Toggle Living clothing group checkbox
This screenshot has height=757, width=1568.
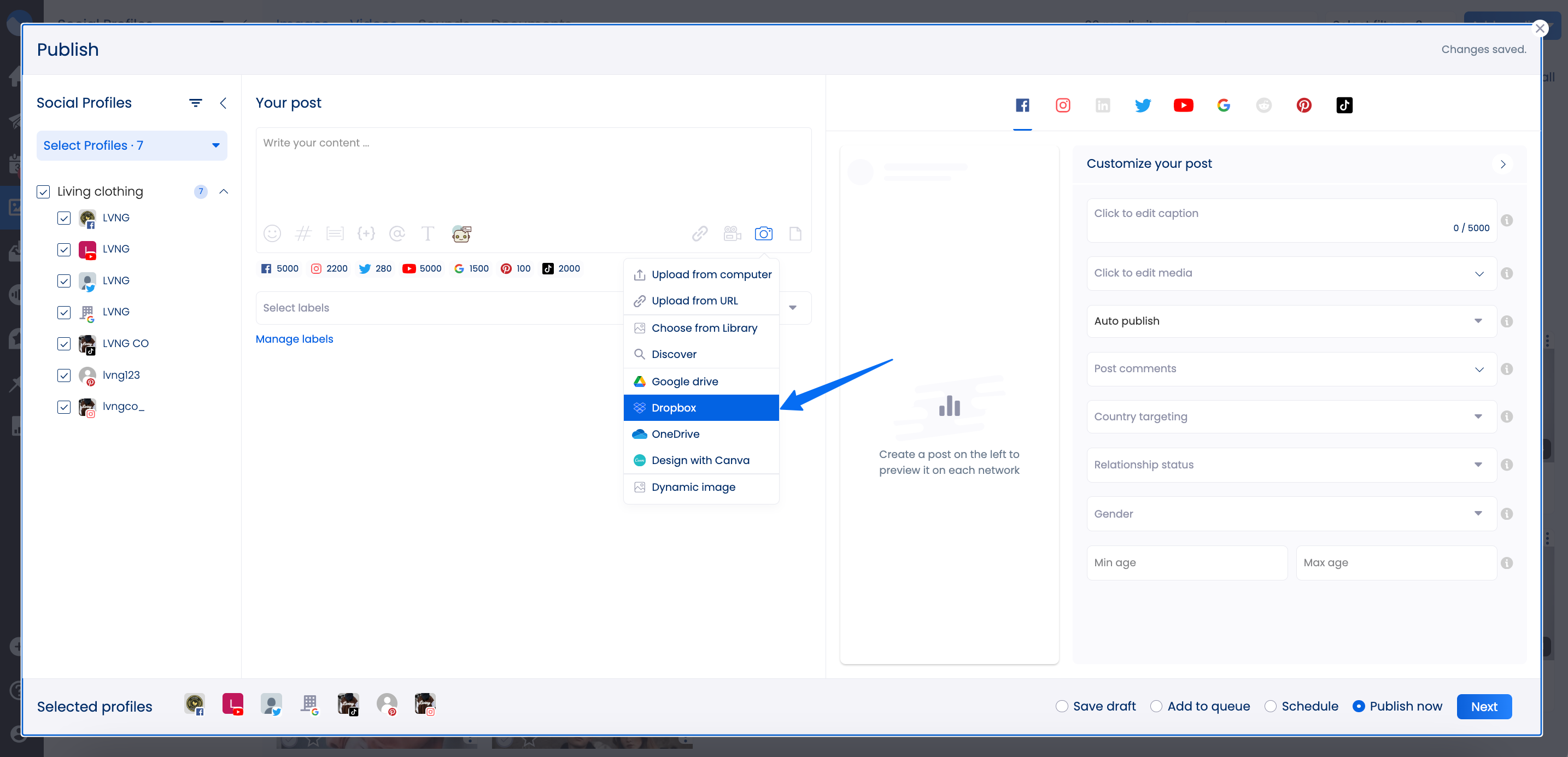click(43, 192)
